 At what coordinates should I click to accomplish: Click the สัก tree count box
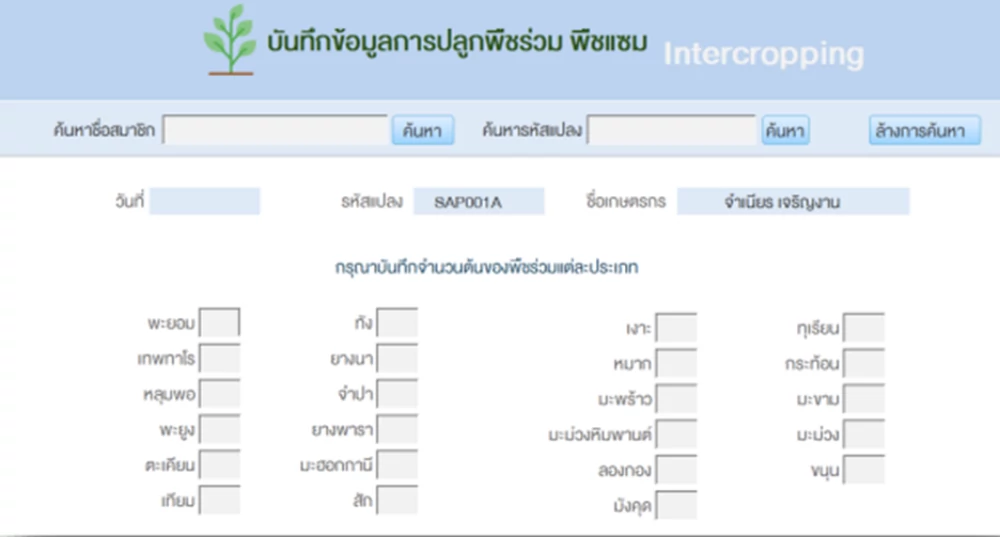(x=397, y=500)
